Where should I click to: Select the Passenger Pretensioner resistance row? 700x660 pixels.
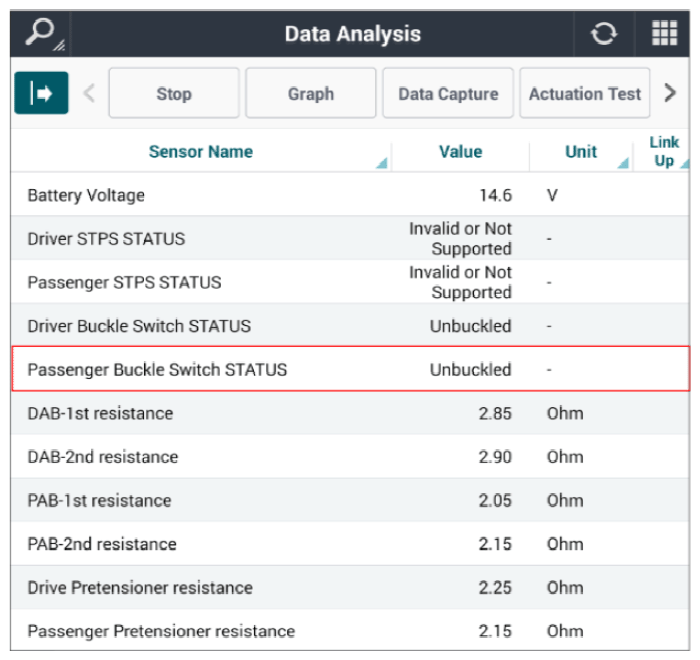(350, 631)
